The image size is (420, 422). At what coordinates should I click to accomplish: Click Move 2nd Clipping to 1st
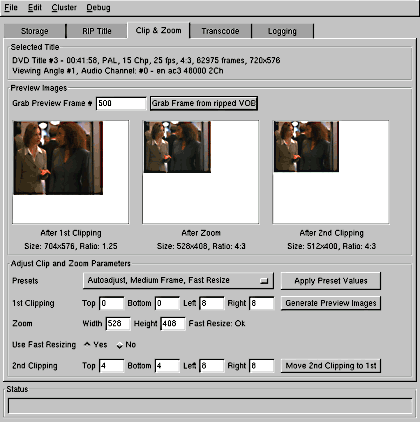331,366
